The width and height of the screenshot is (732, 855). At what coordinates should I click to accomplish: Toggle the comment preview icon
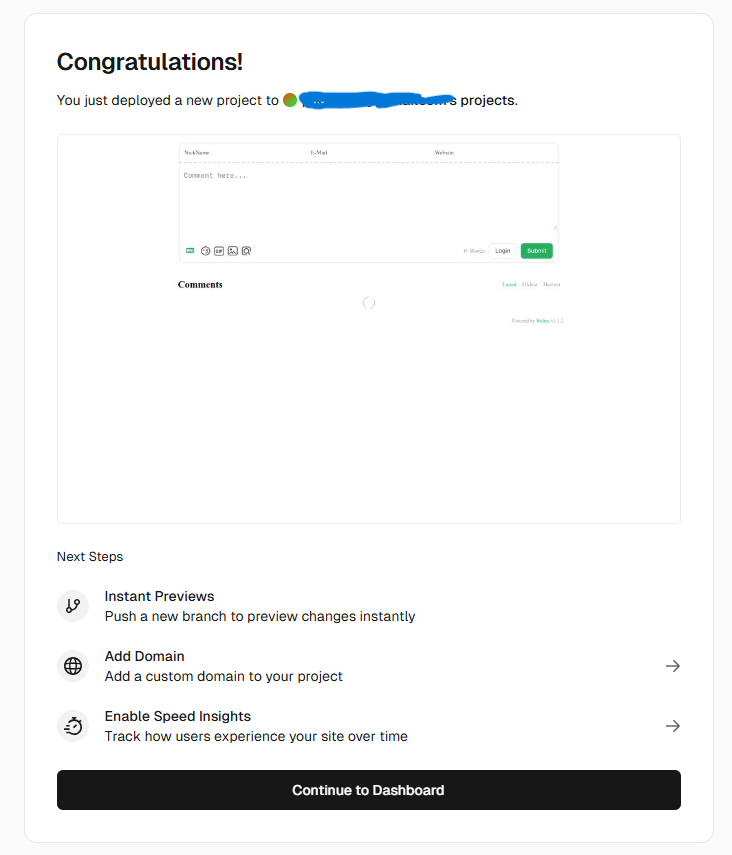click(246, 251)
